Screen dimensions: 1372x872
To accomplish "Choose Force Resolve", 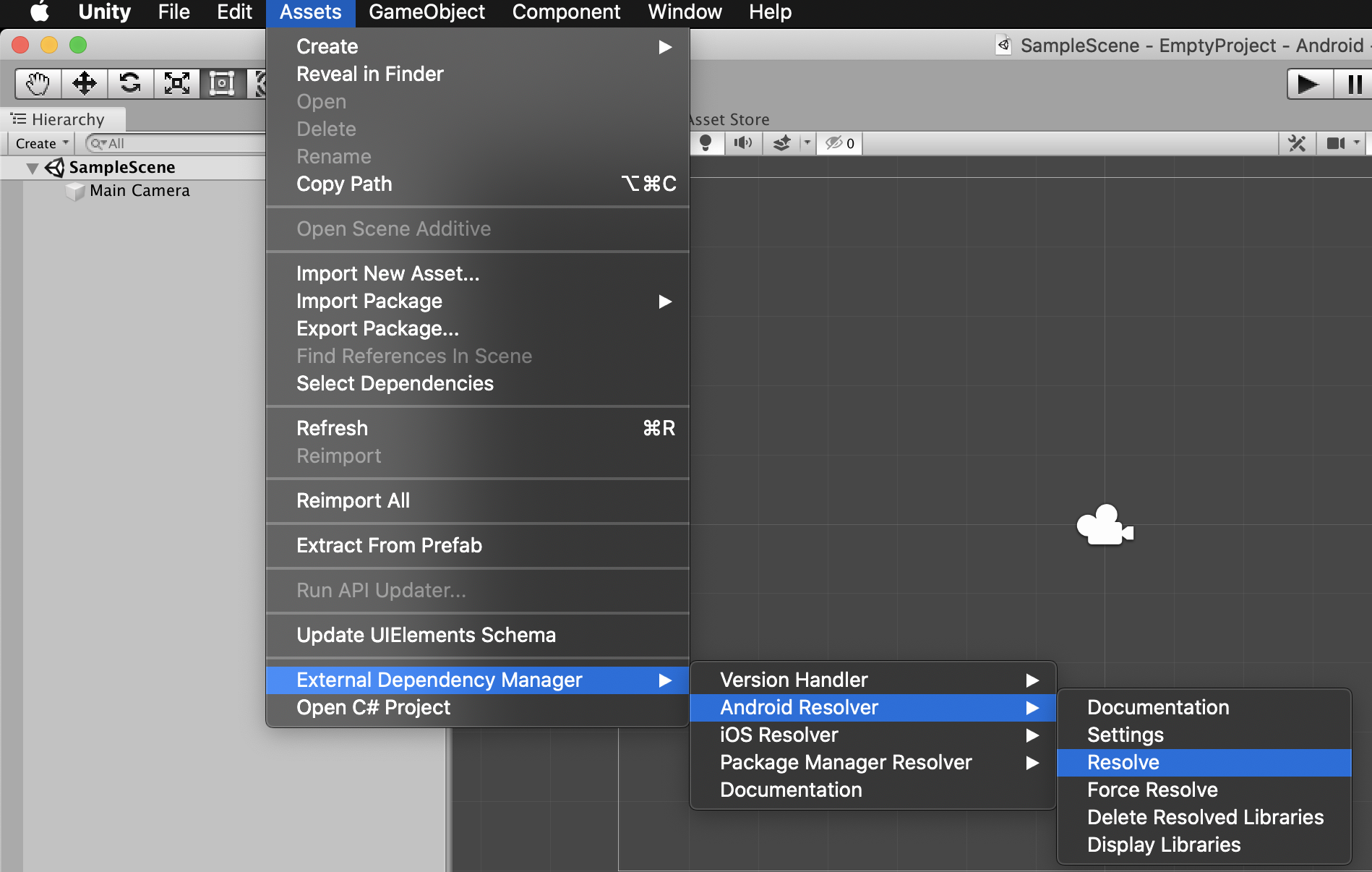I will click(x=1204, y=790).
